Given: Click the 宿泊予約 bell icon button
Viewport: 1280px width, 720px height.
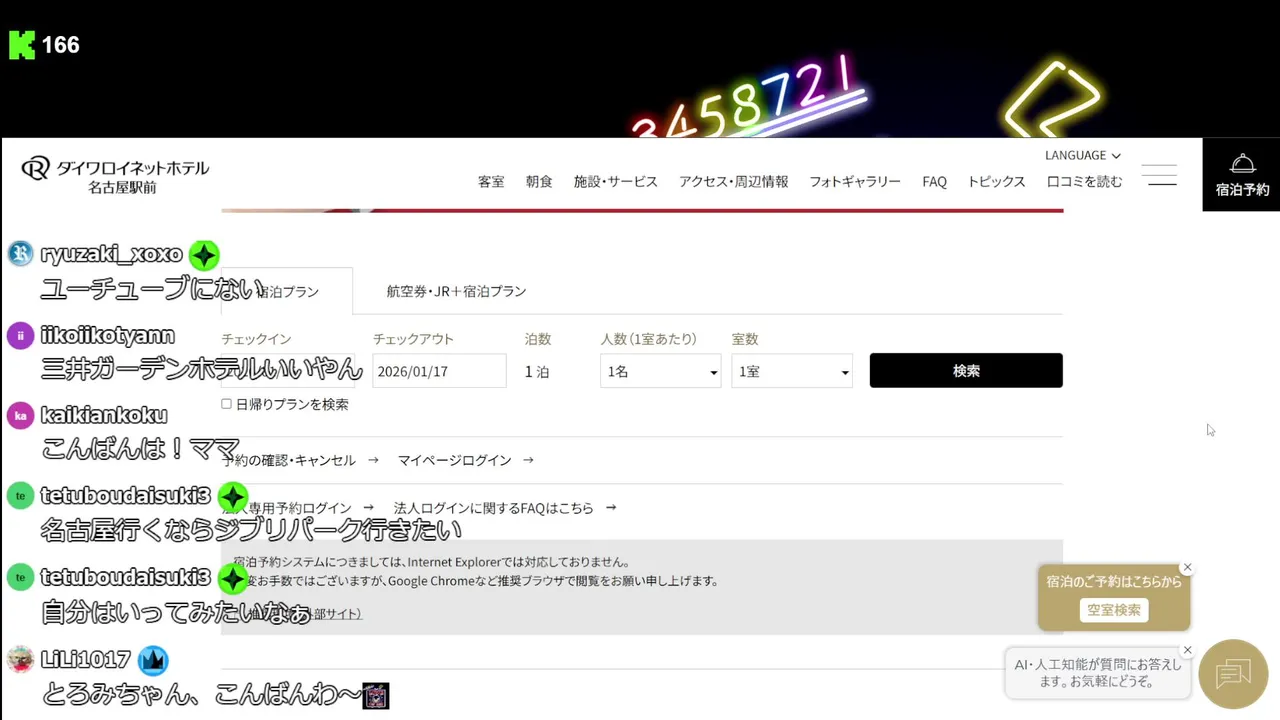Looking at the screenshot, I should coord(1242,175).
